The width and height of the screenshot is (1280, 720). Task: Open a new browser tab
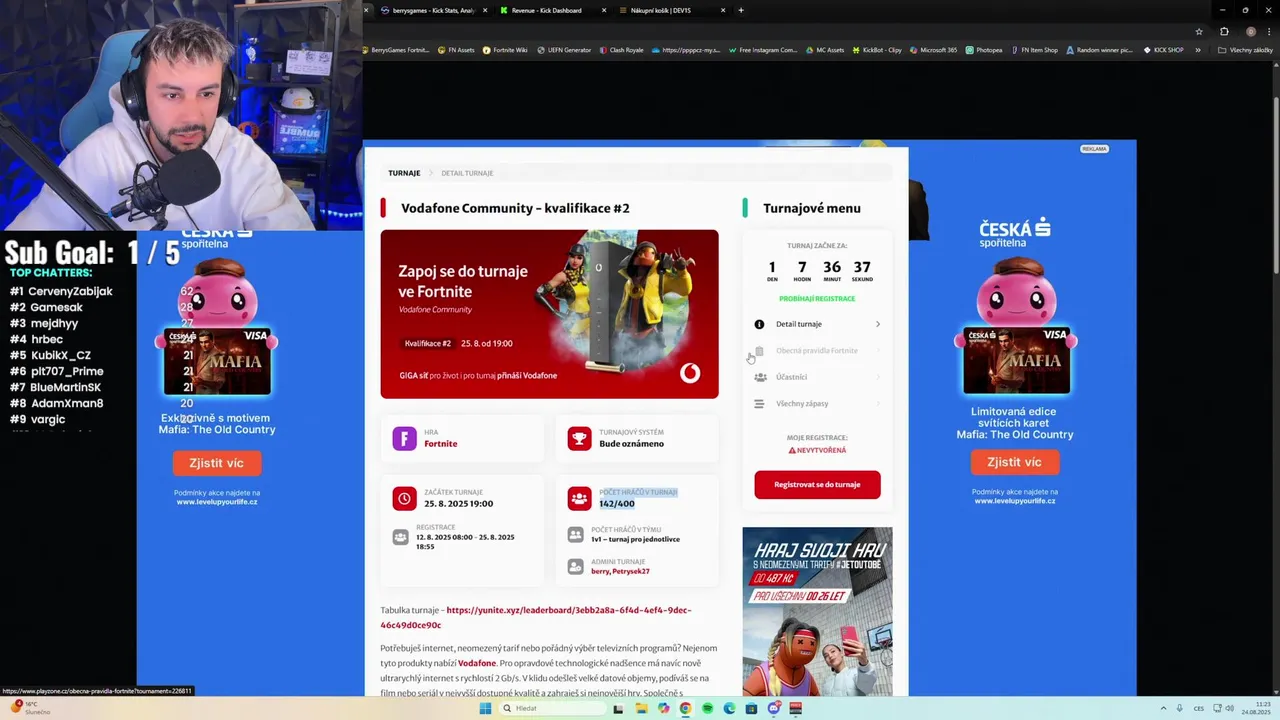coord(741,10)
